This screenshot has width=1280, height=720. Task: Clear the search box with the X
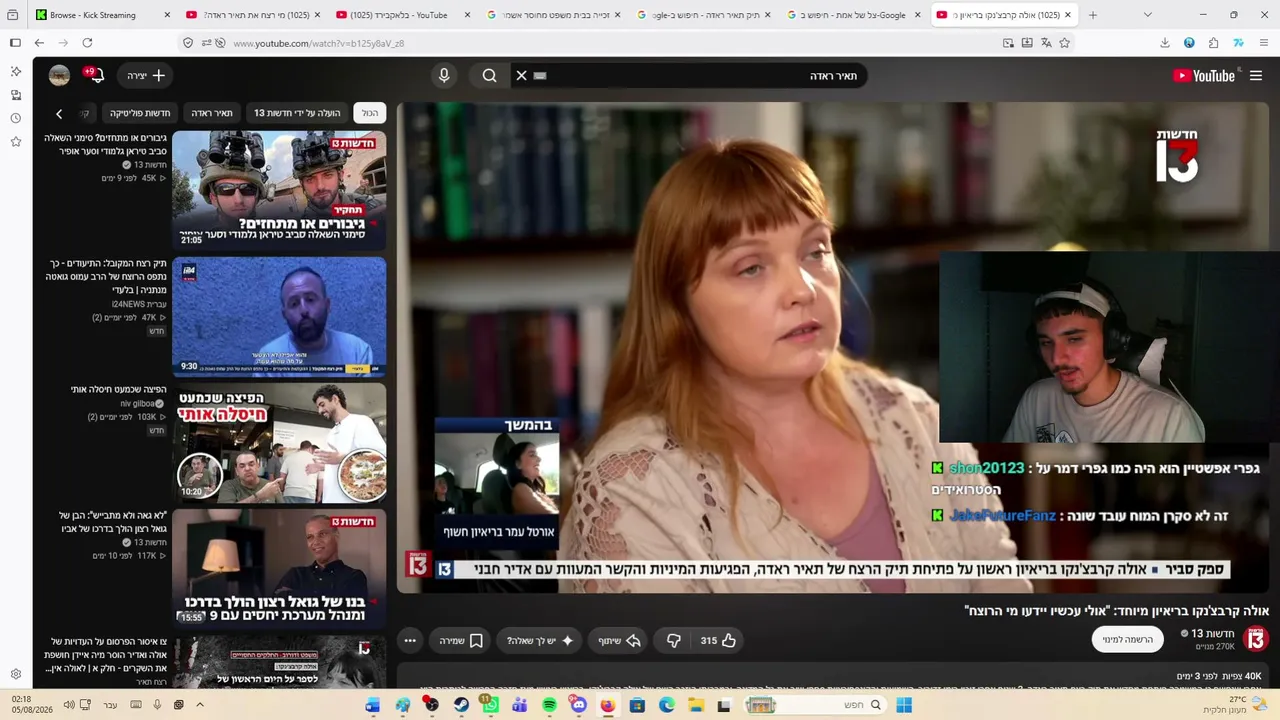tap(521, 75)
